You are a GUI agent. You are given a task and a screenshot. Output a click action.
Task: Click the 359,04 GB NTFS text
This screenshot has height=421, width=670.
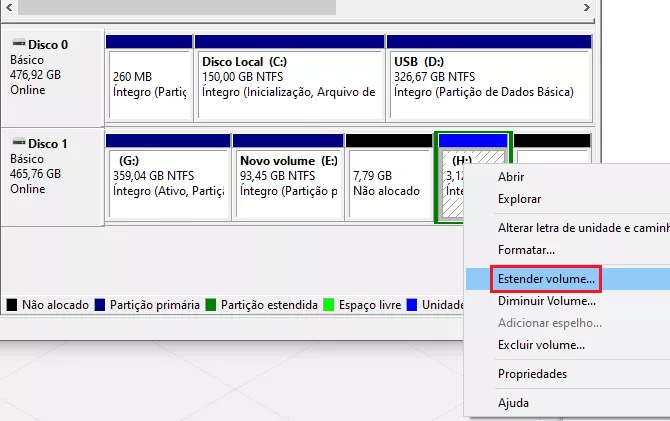[153, 176]
